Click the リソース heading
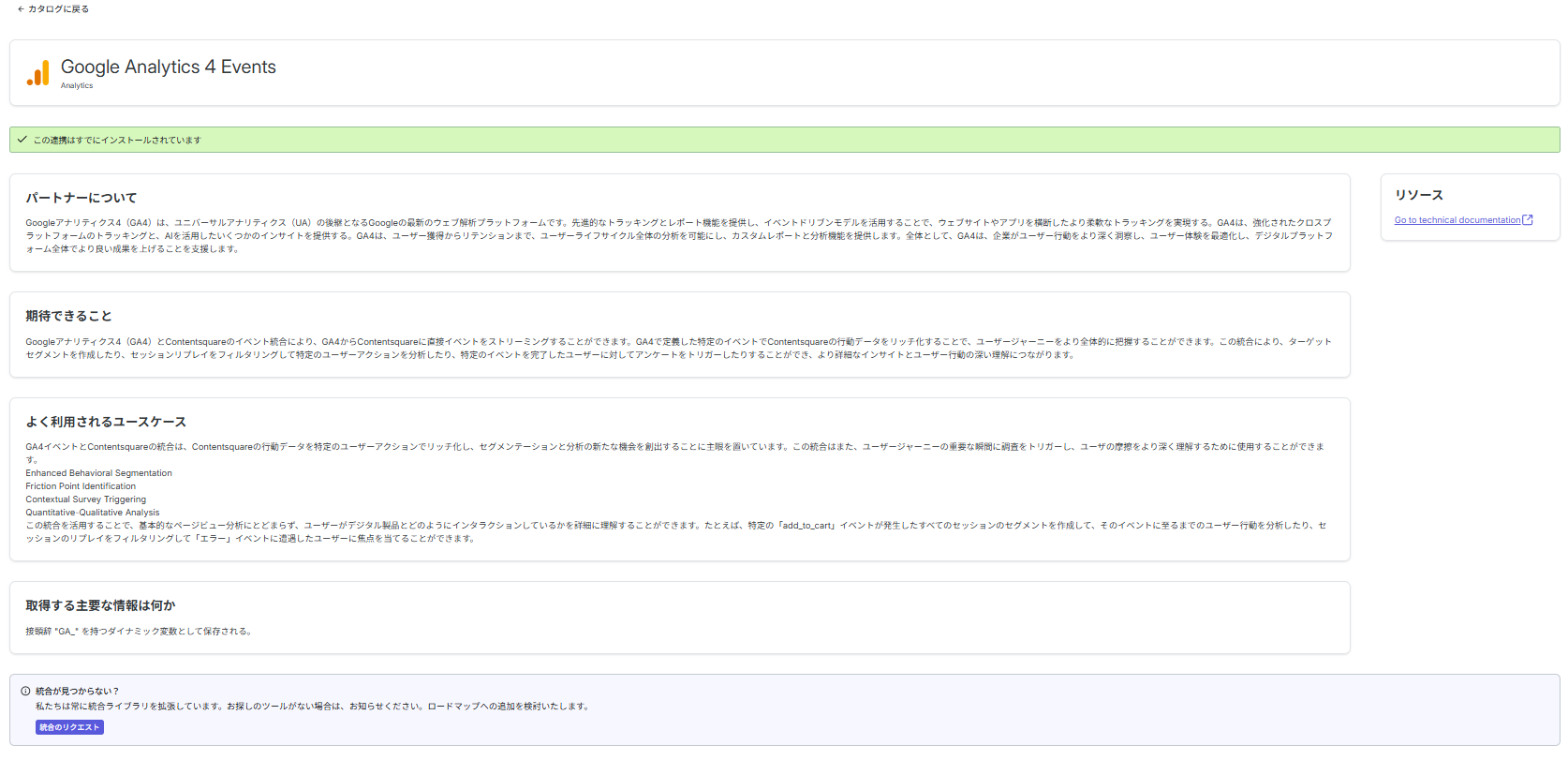 (x=1419, y=195)
